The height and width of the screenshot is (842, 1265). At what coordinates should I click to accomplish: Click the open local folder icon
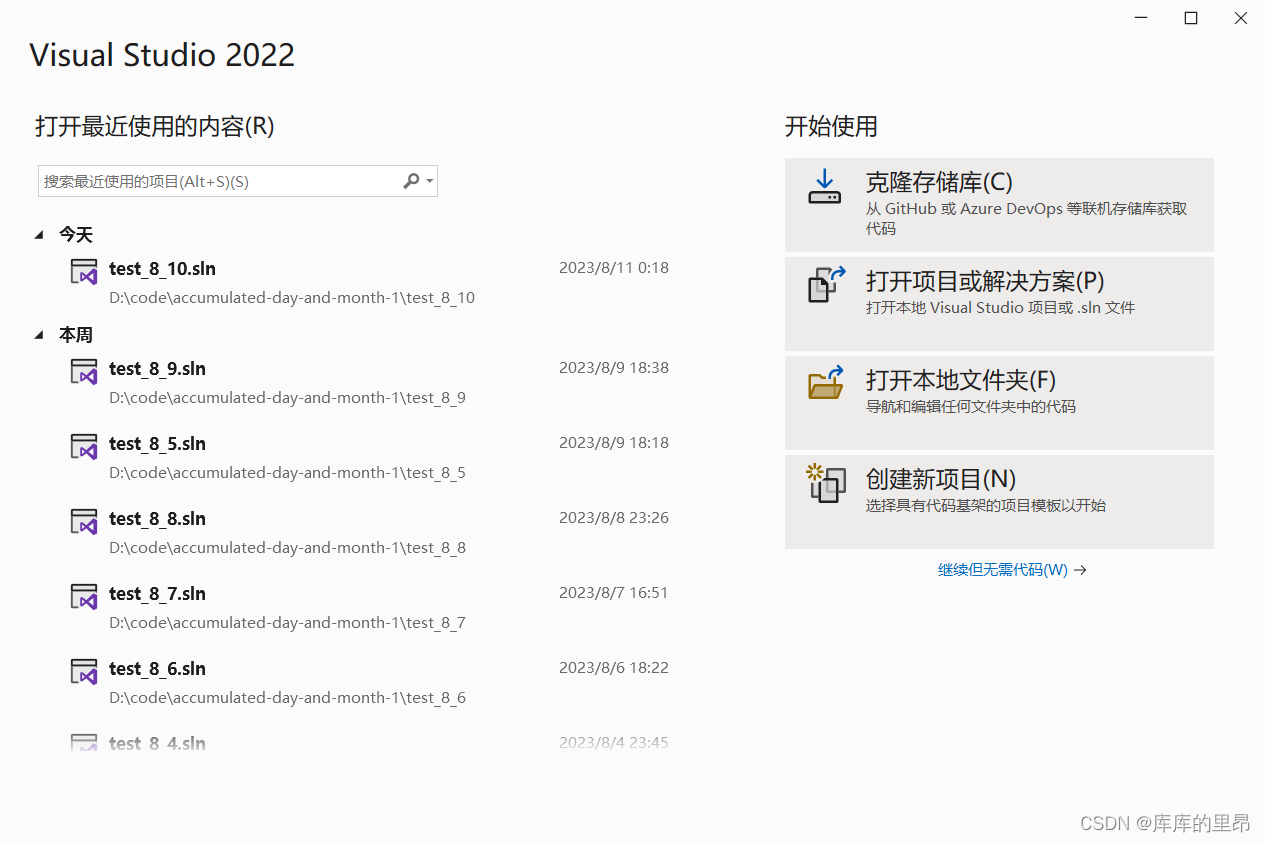click(826, 383)
